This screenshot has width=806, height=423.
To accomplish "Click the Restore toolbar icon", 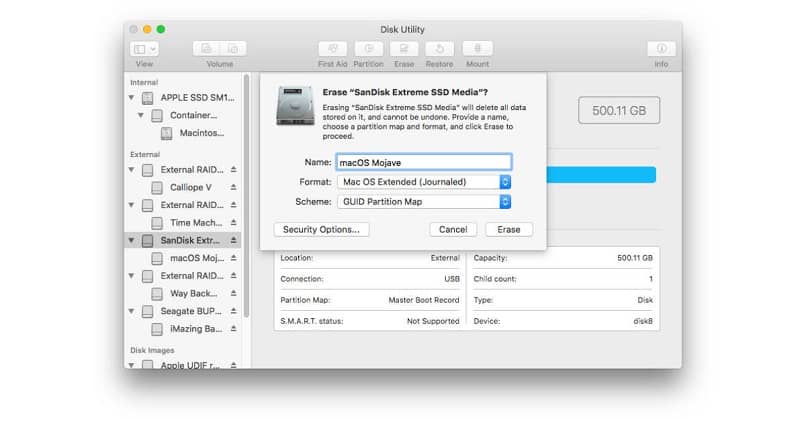I will pyautogui.click(x=439, y=48).
